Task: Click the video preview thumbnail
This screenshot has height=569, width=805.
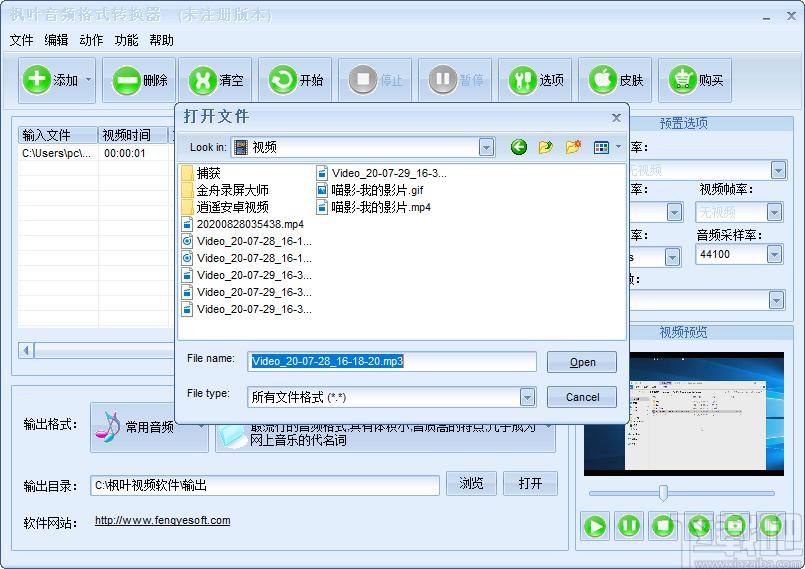Action: coord(684,414)
